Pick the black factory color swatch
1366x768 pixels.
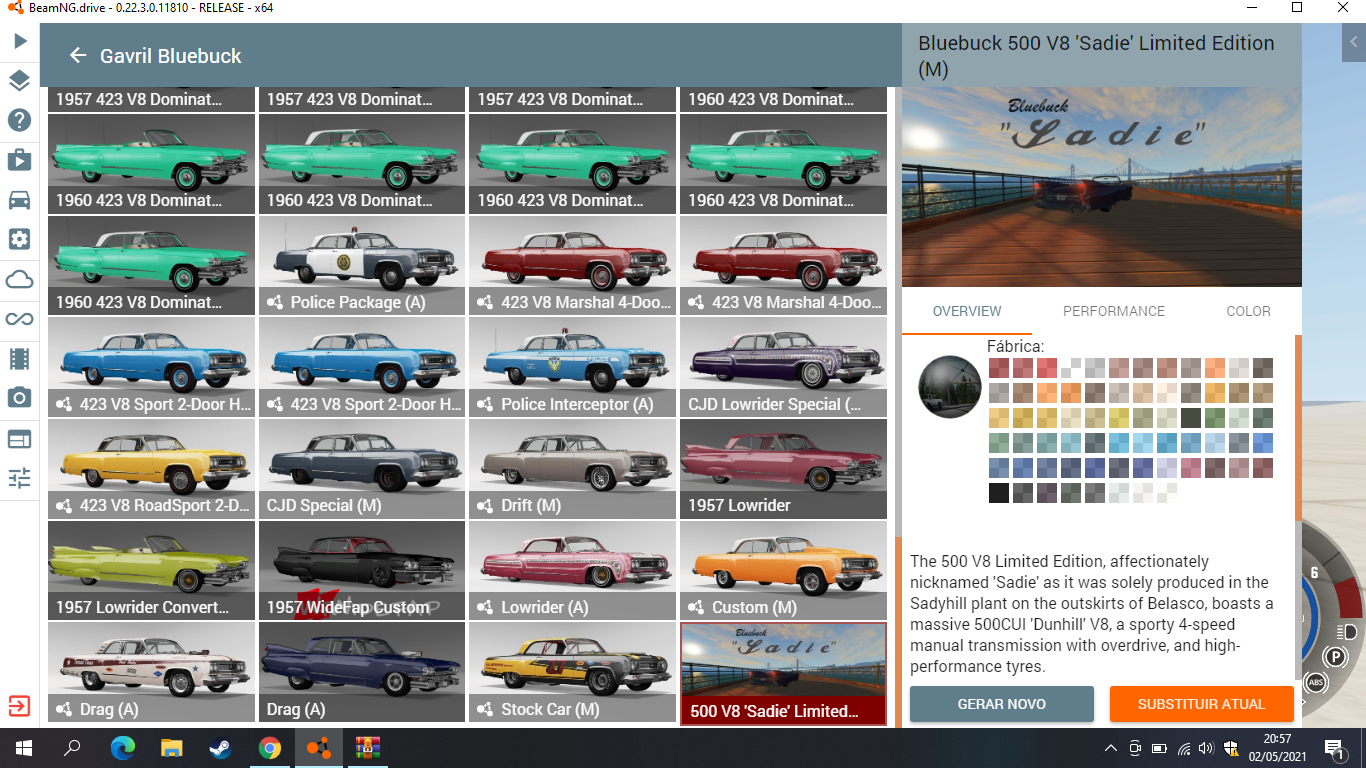click(x=999, y=493)
